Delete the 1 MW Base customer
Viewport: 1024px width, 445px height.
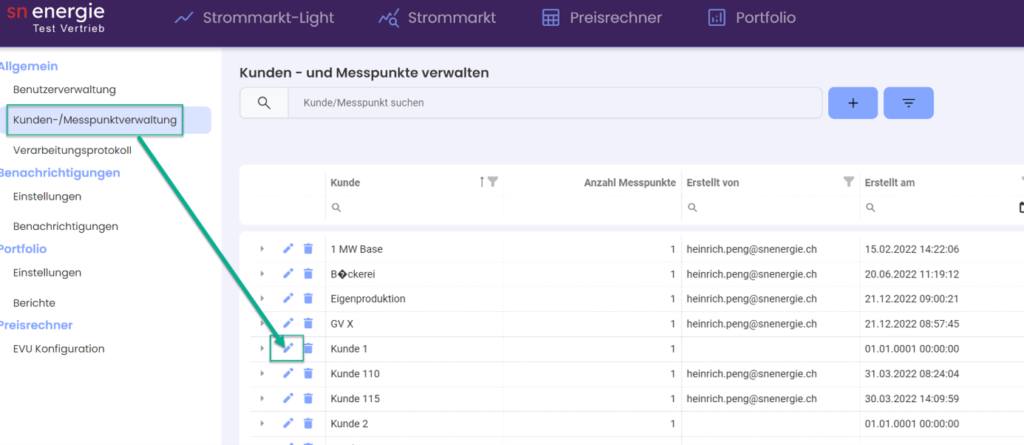click(x=308, y=248)
